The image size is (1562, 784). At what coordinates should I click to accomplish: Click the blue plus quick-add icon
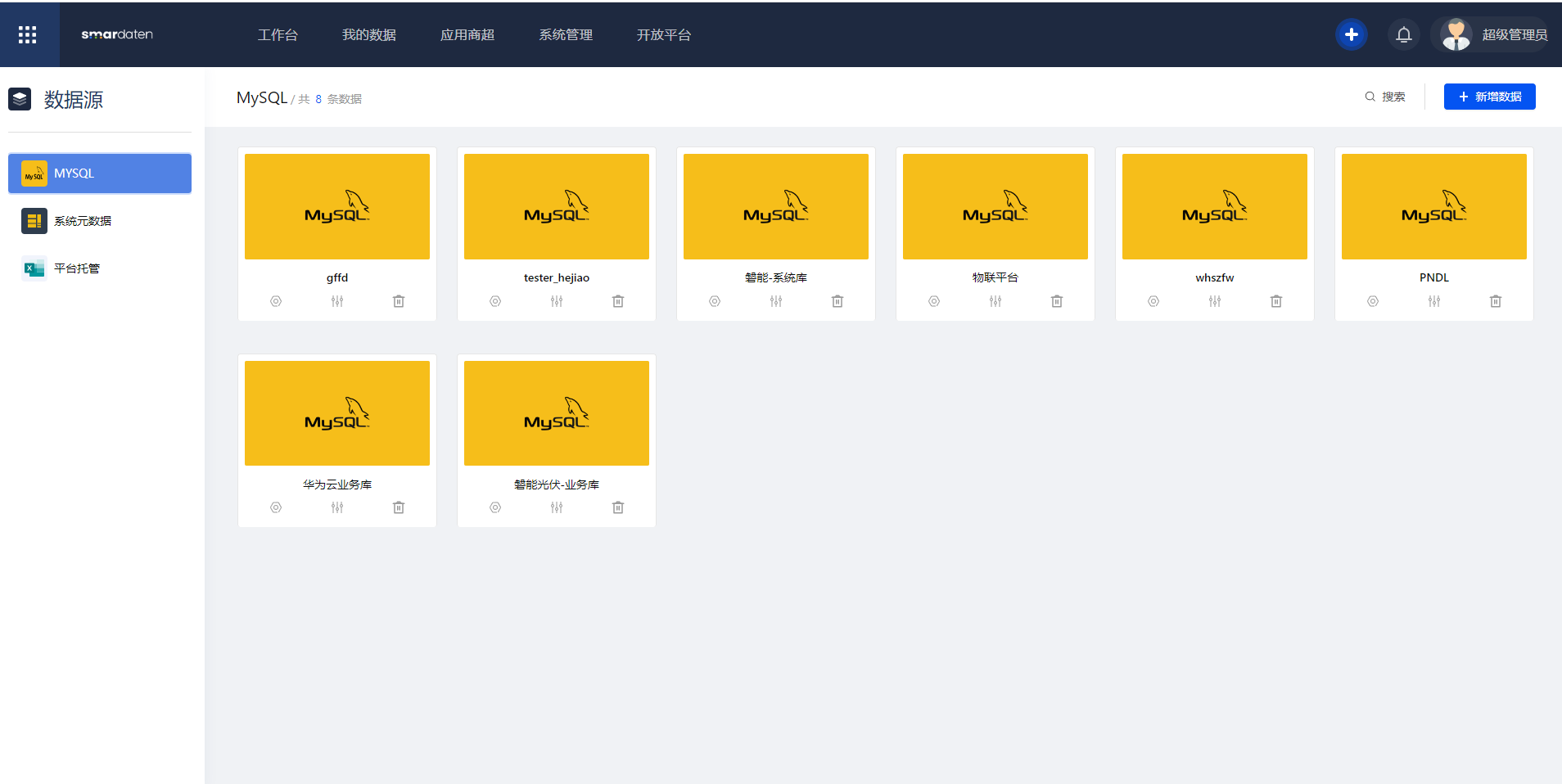(1351, 34)
